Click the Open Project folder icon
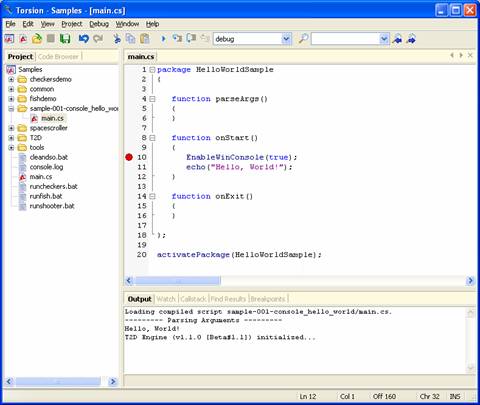Viewport: 480px width, 405px height. click(37, 39)
